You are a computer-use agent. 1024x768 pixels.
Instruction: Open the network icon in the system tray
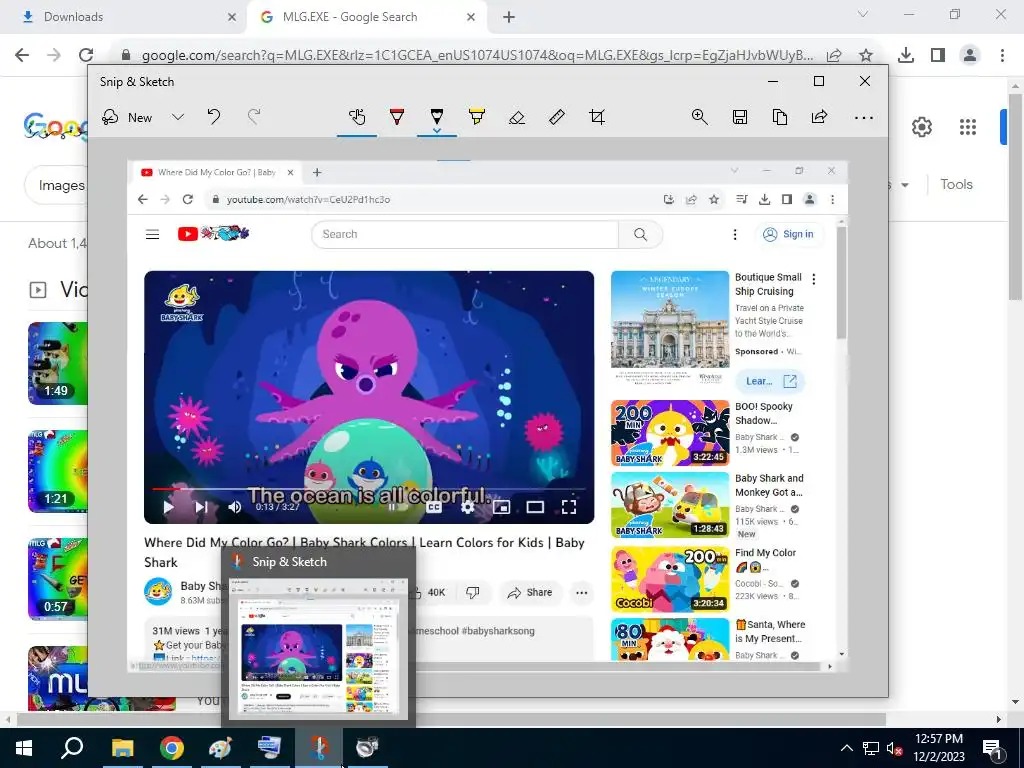(x=871, y=748)
